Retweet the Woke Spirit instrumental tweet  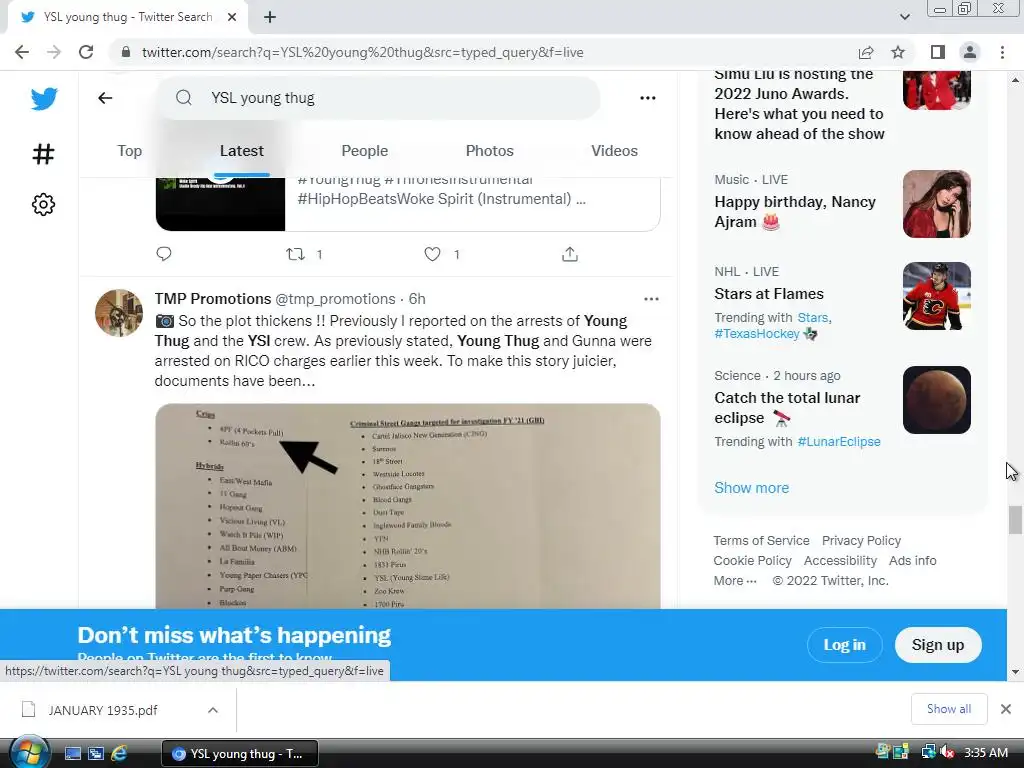[x=296, y=254]
